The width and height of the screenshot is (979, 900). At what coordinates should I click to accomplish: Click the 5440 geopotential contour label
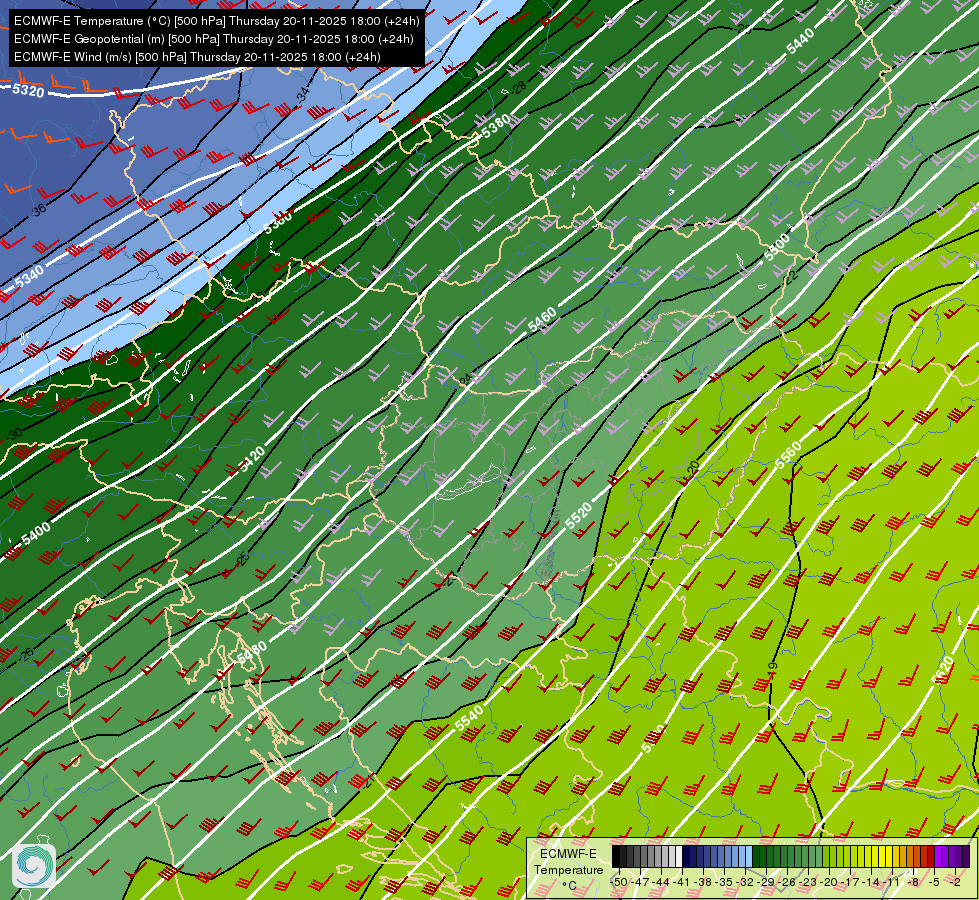(800, 41)
